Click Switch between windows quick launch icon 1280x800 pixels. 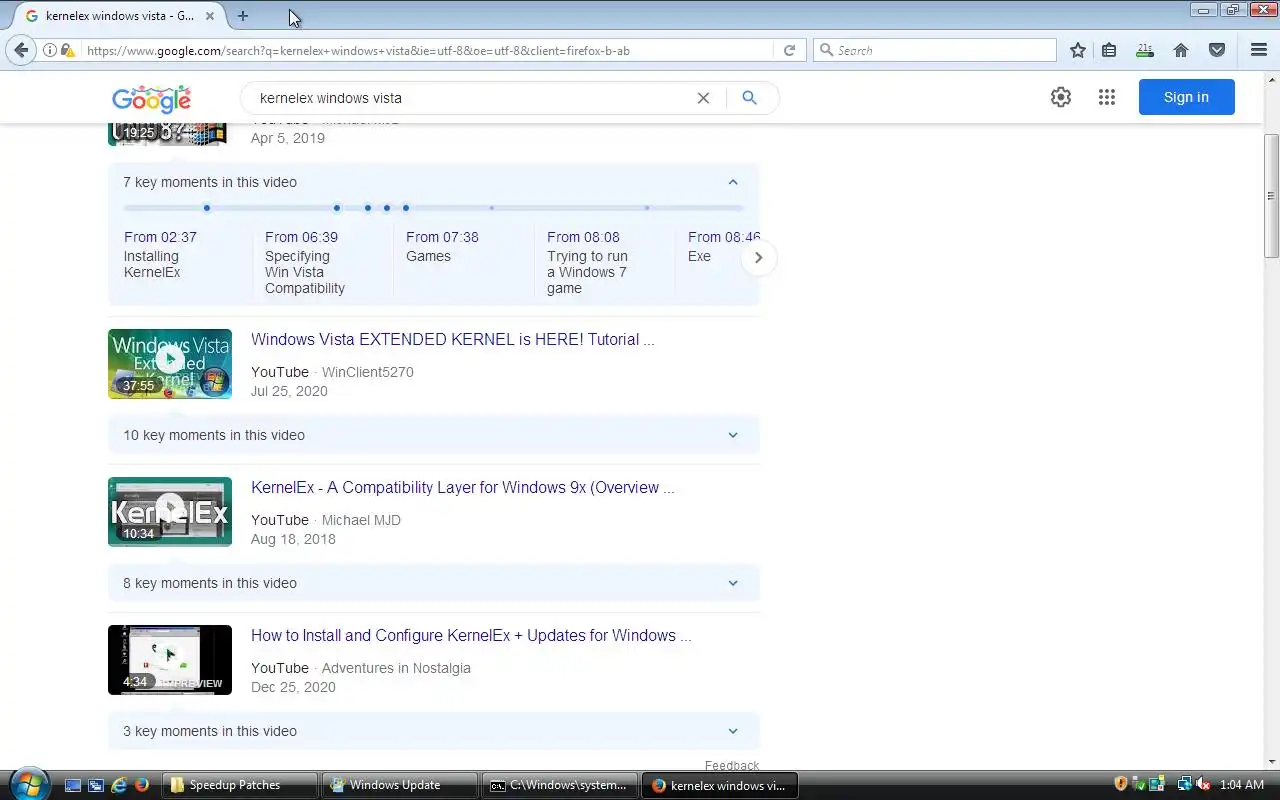(x=96, y=785)
